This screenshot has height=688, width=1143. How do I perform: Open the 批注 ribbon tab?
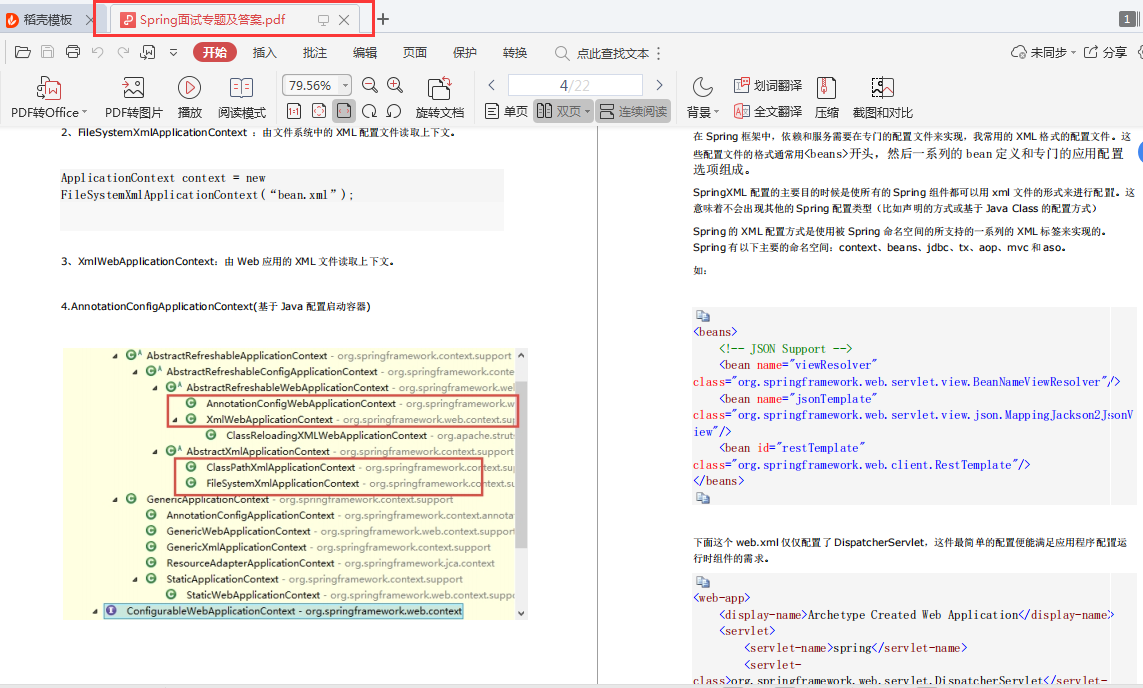coord(315,52)
